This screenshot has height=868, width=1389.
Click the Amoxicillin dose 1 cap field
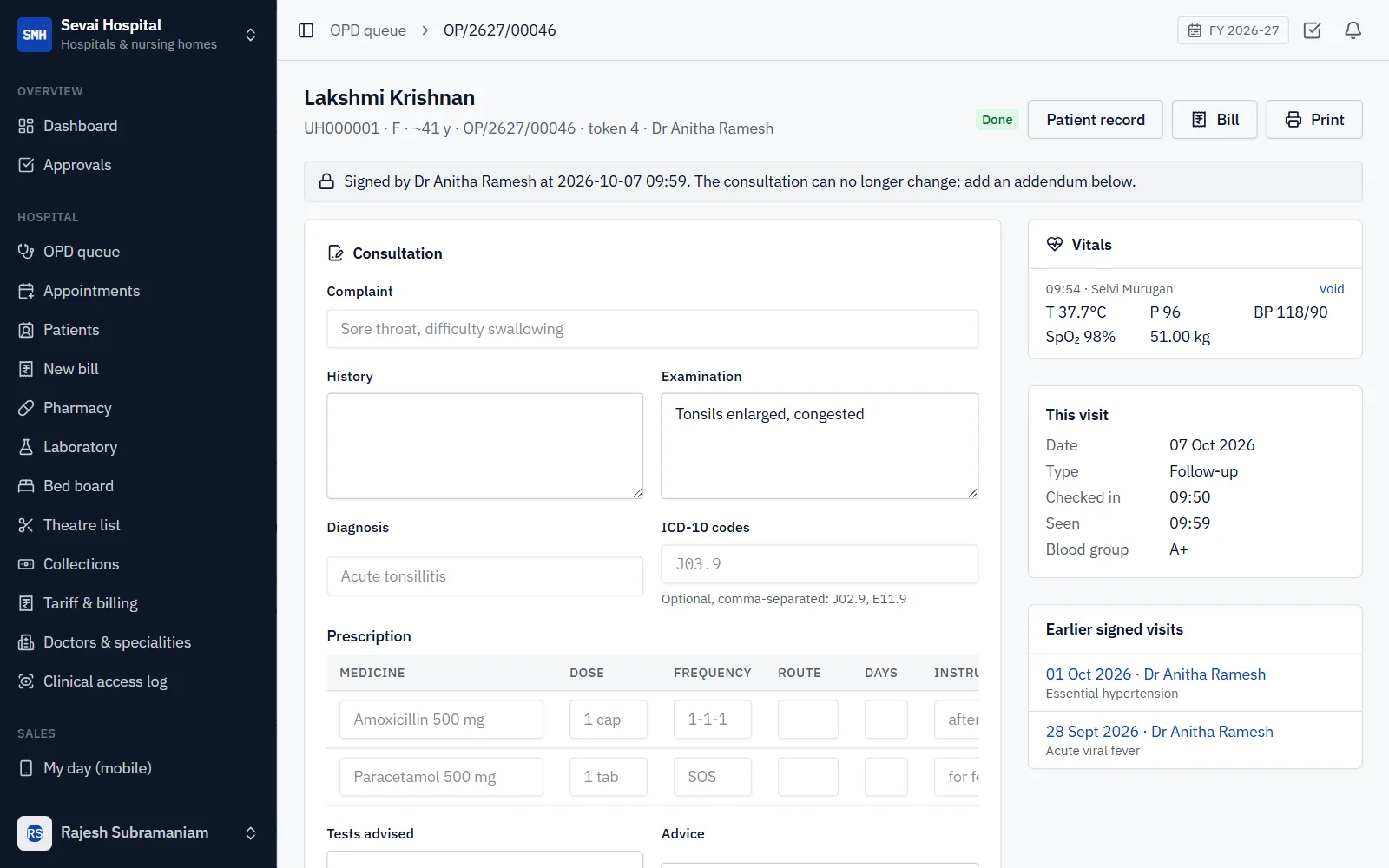pos(609,720)
